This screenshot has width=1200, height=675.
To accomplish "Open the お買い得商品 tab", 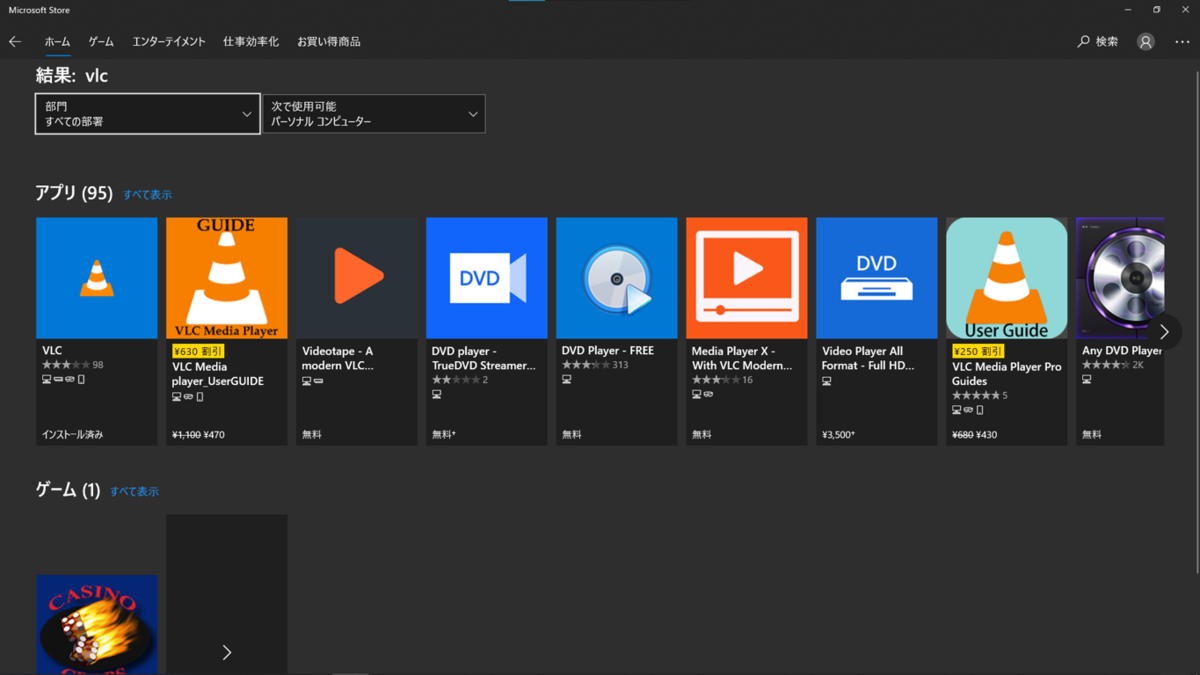I will click(x=329, y=42).
